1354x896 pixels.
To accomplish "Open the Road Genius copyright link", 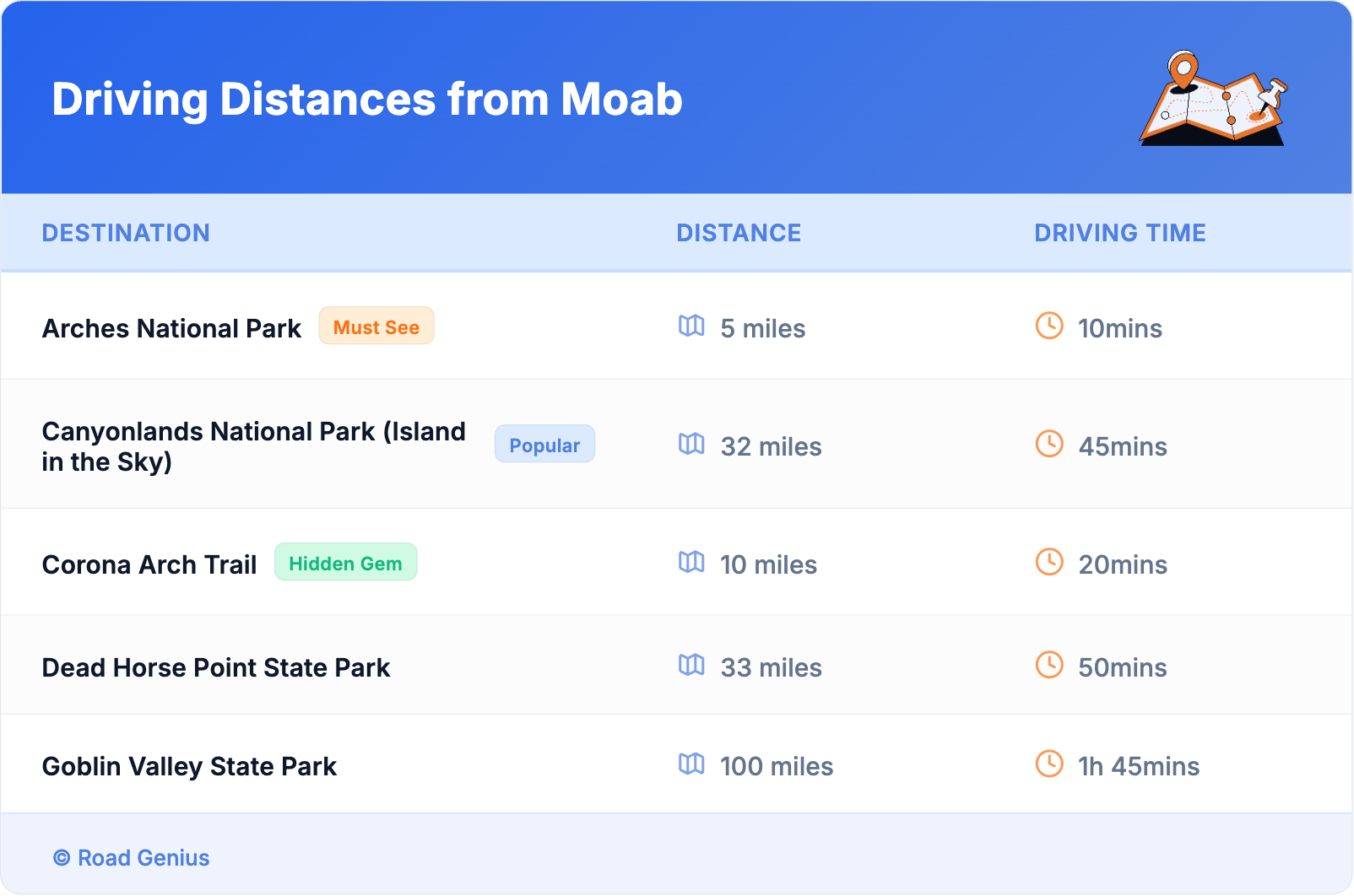I will click(132, 858).
